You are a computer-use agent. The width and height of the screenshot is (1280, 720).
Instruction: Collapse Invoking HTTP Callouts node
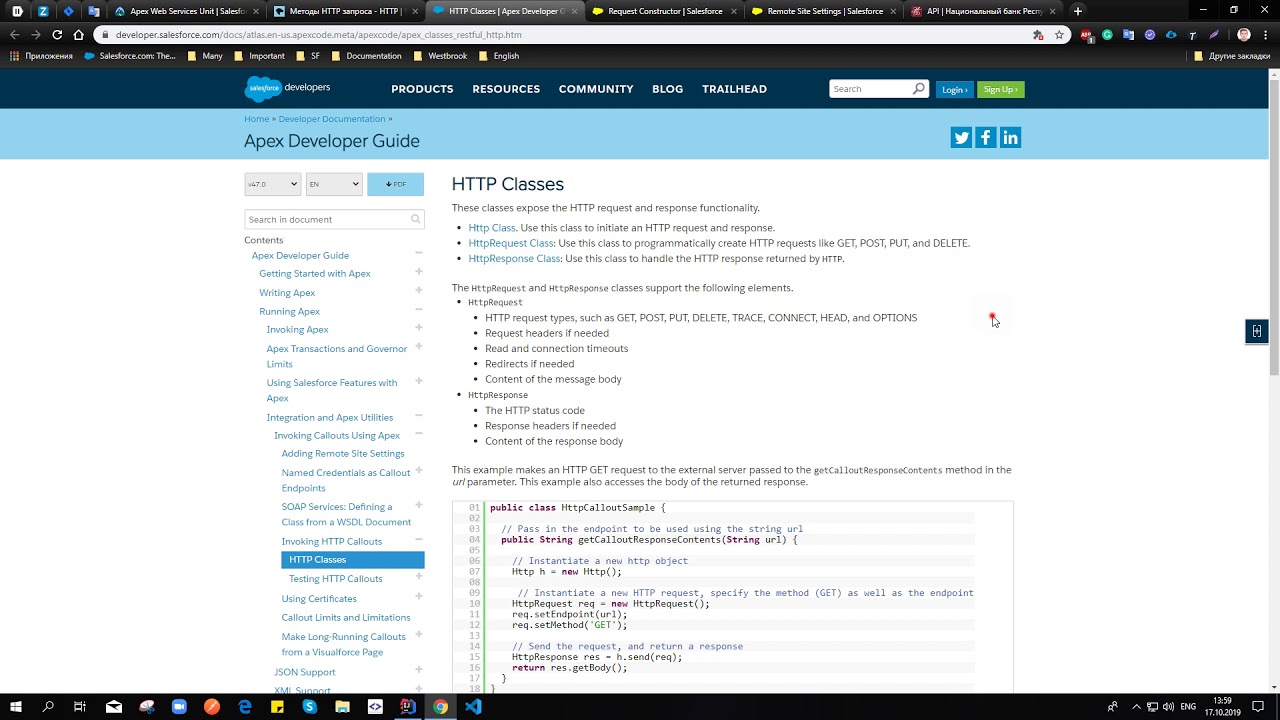(x=418, y=540)
